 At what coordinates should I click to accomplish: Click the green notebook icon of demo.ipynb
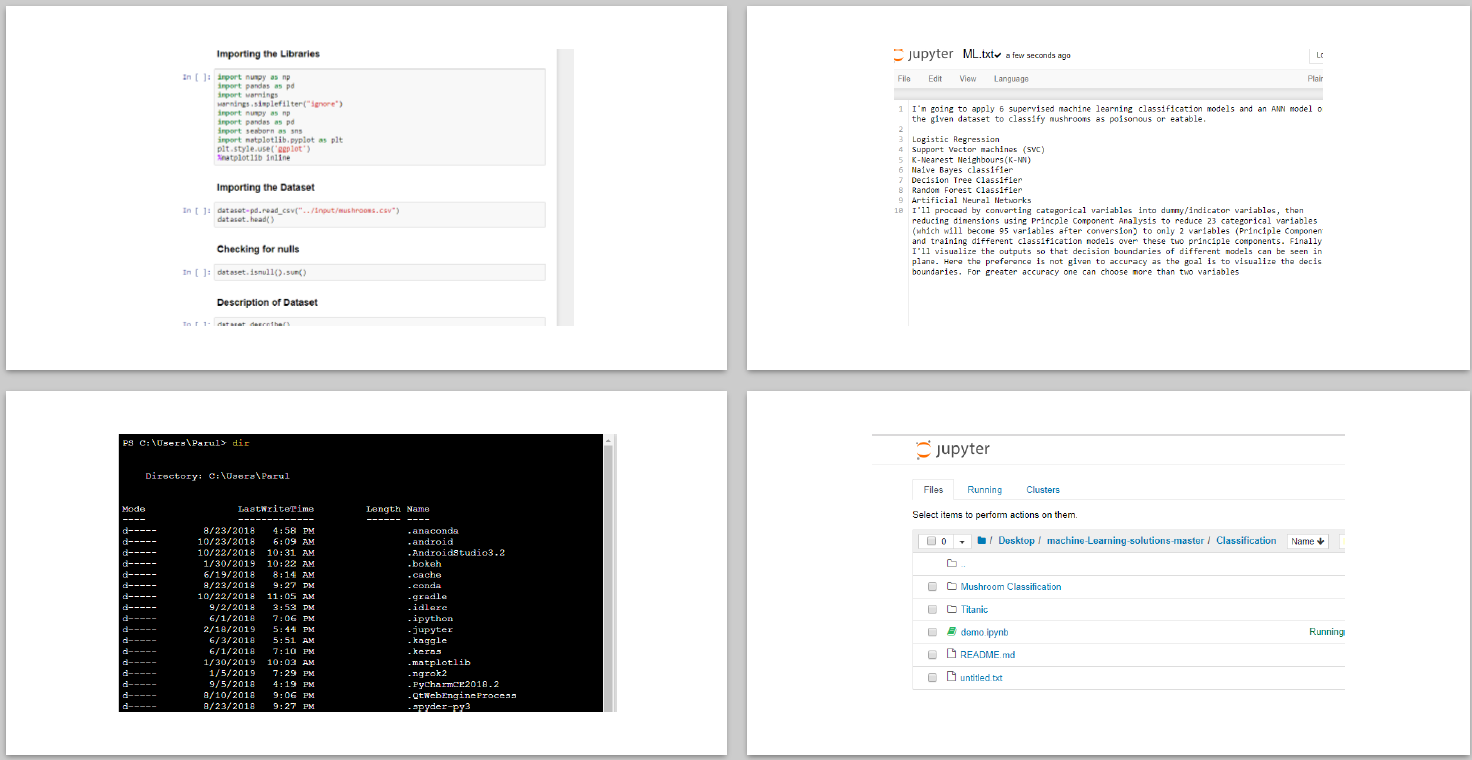coord(952,632)
